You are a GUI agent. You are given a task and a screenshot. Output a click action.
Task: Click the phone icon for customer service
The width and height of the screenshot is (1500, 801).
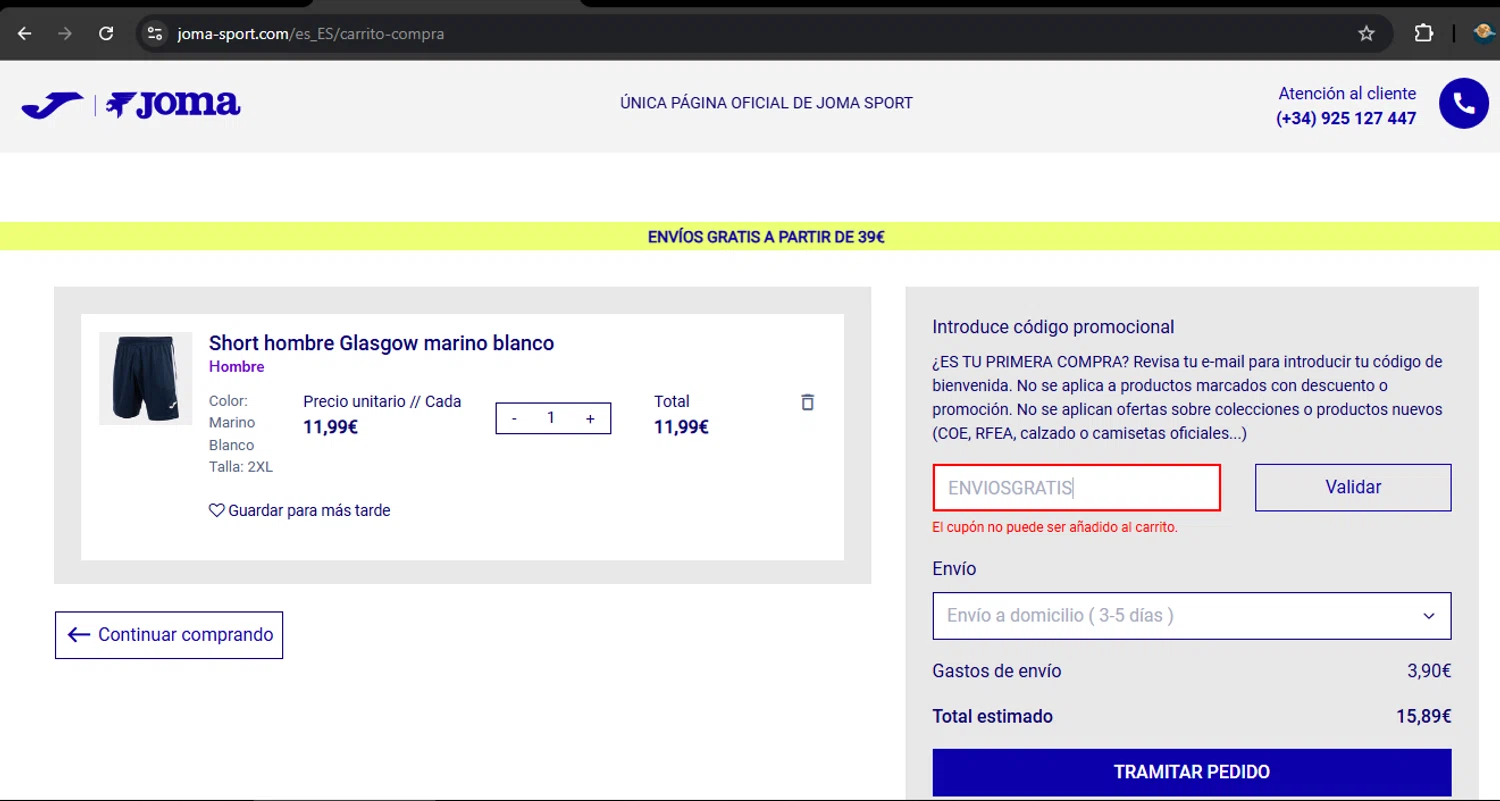point(1464,103)
